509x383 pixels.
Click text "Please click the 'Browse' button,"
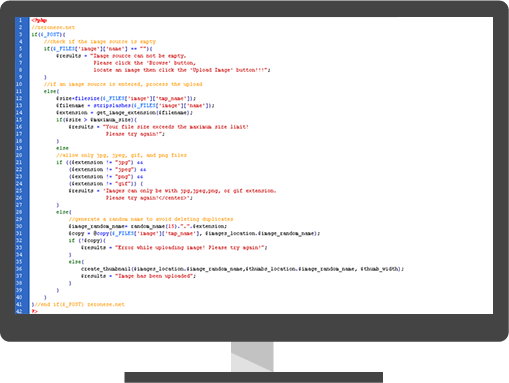coord(144,63)
